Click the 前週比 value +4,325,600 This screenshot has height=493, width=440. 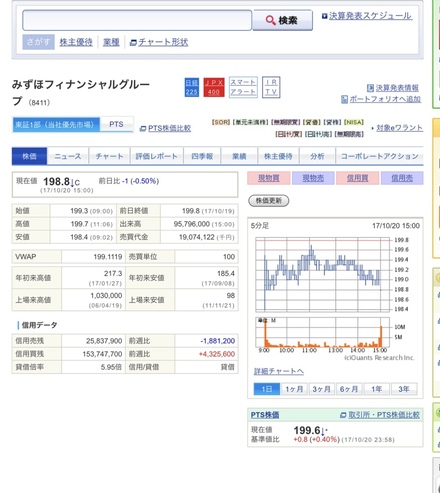(x=217, y=354)
